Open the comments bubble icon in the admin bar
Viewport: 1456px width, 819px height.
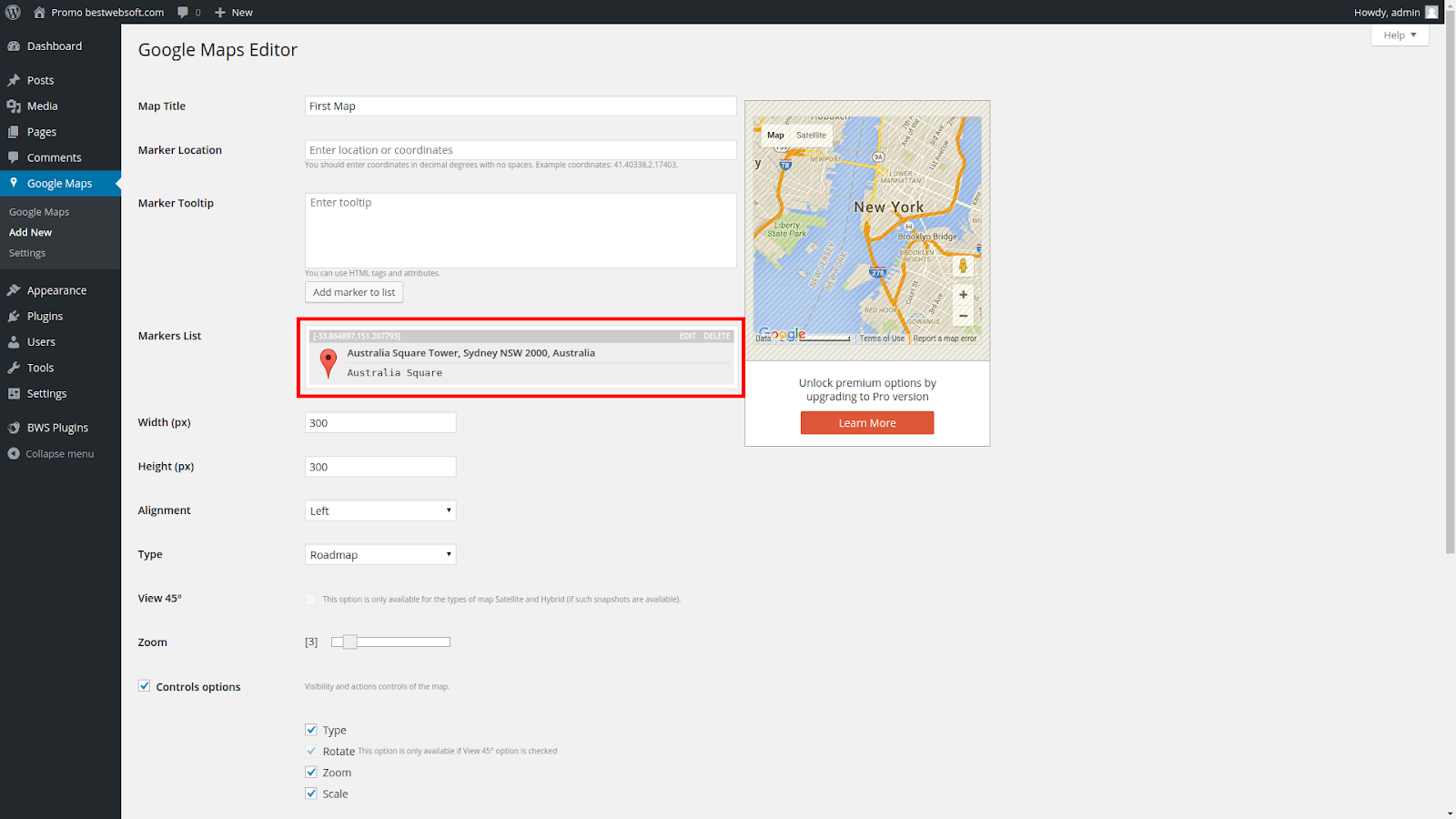(x=183, y=12)
